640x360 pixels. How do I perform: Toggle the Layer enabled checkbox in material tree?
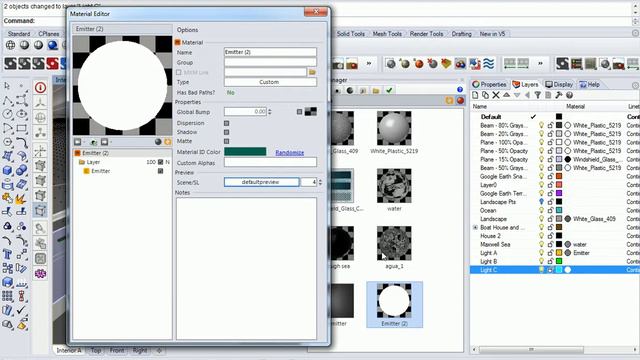point(160,162)
